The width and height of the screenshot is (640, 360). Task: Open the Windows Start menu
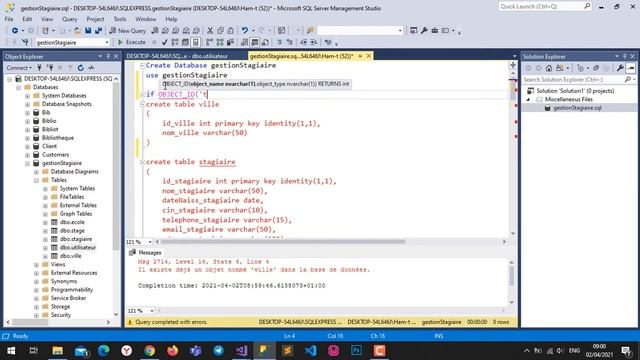pos(11,351)
